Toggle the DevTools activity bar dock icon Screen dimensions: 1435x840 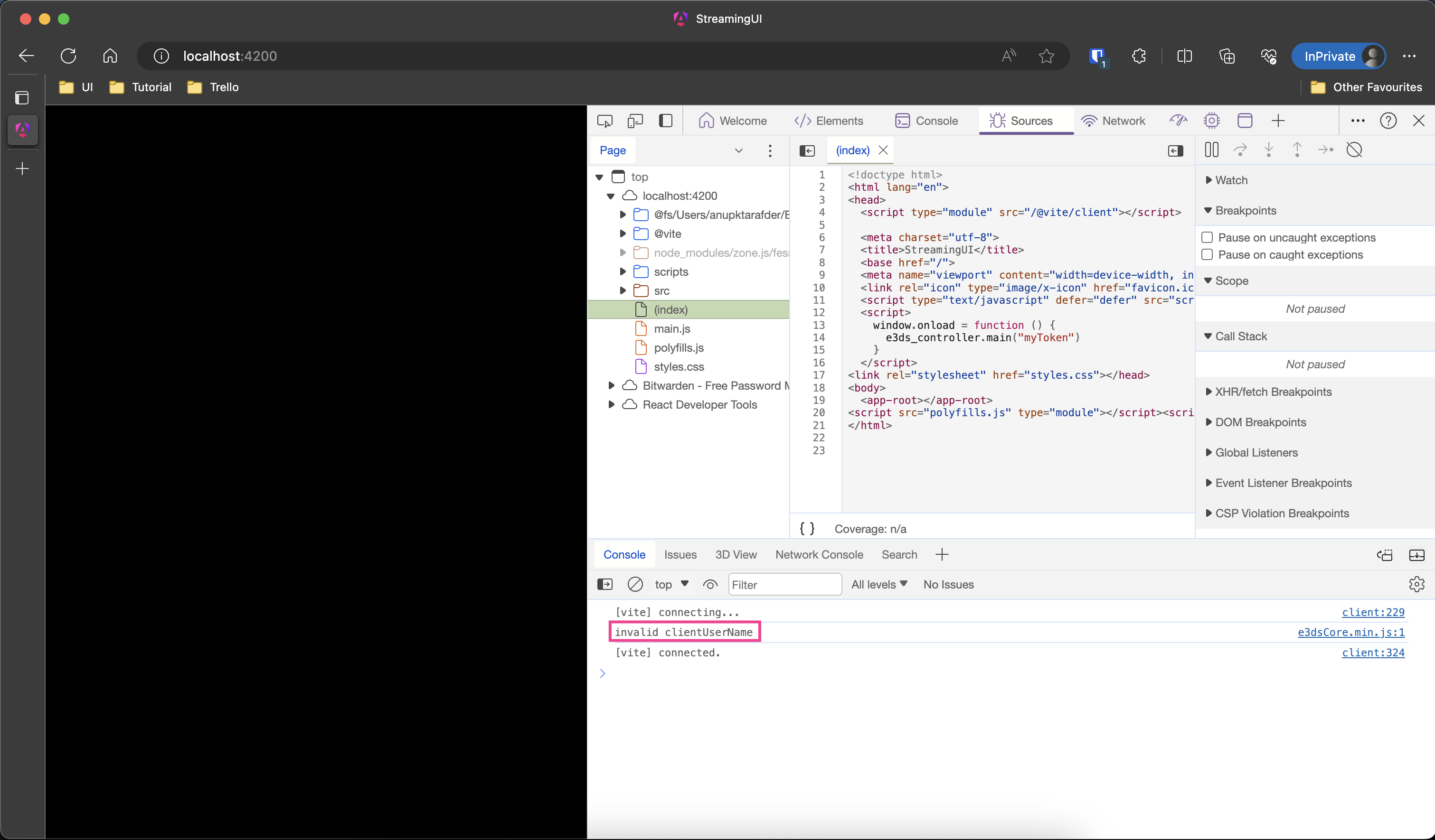(x=665, y=121)
